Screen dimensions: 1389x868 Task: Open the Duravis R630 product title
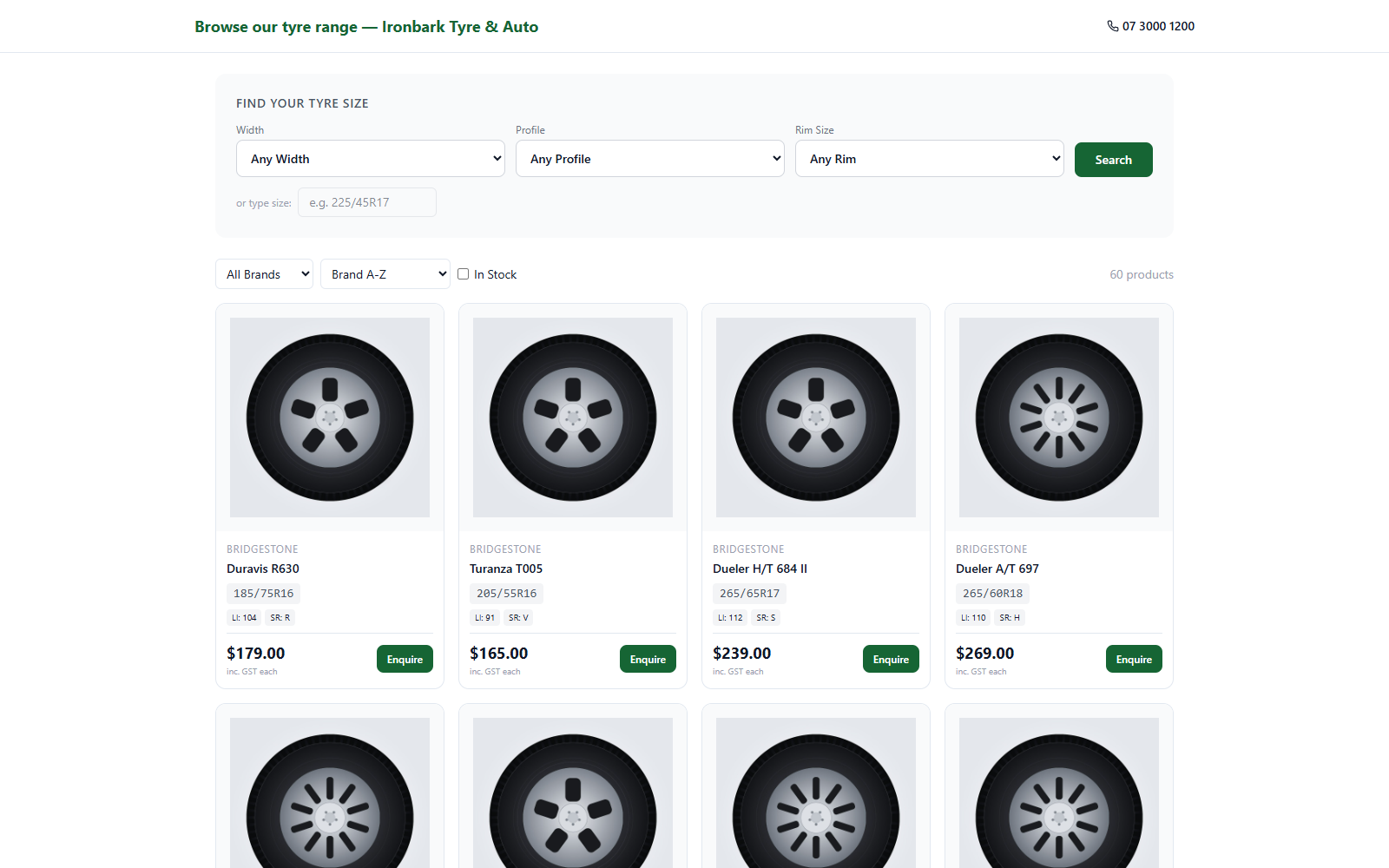coord(263,569)
